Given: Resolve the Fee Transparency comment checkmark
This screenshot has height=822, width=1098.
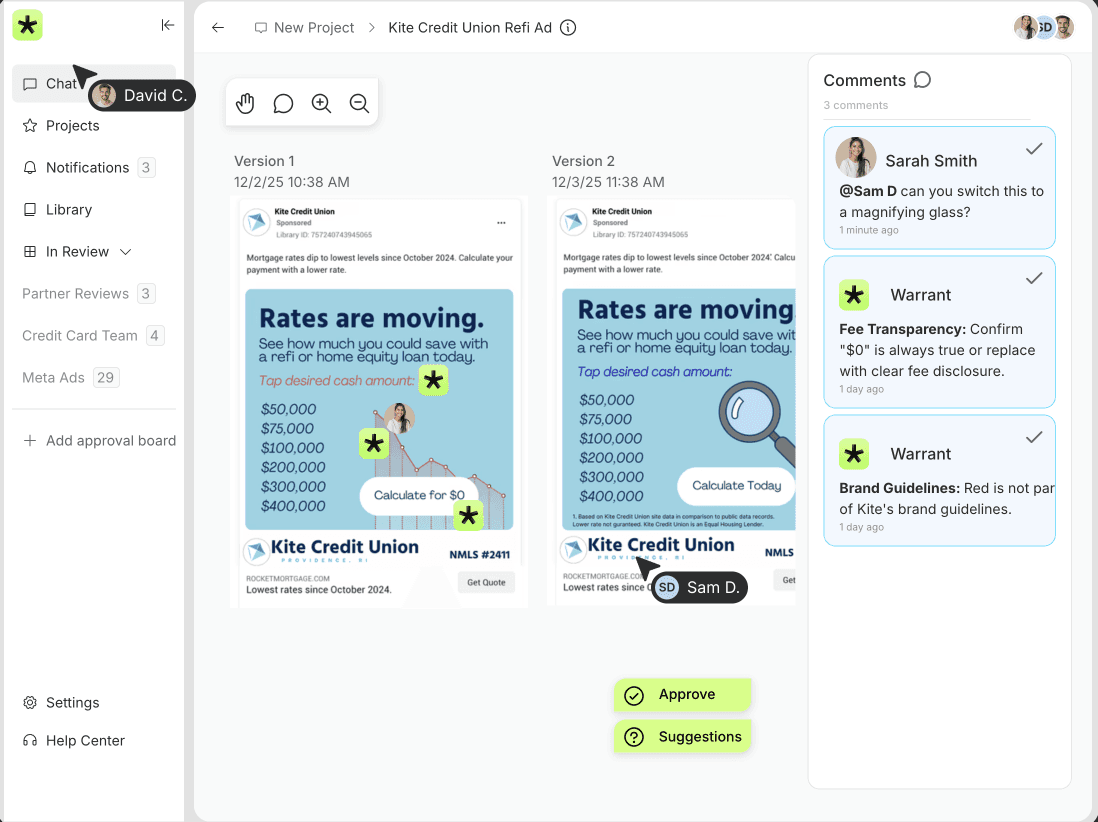Looking at the screenshot, I should (x=1034, y=278).
